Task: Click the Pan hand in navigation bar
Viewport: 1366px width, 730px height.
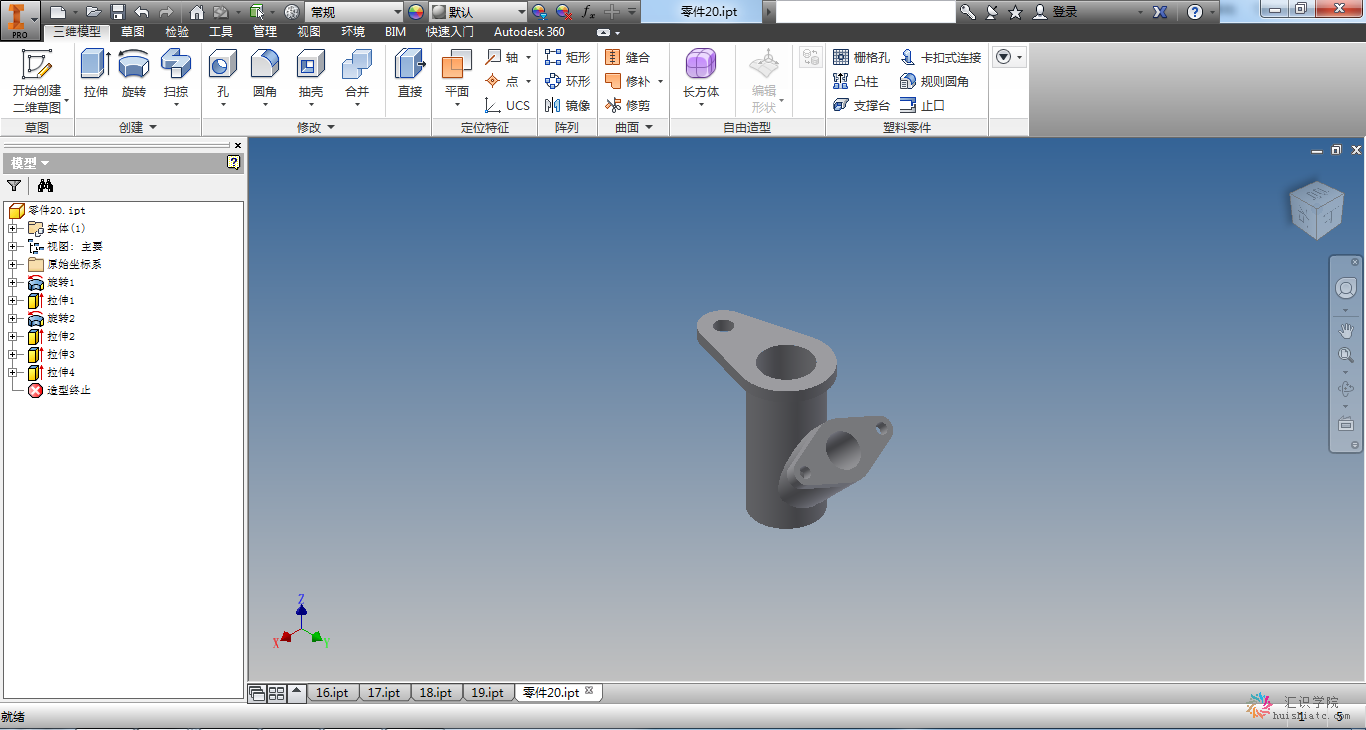Action: click(1346, 330)
